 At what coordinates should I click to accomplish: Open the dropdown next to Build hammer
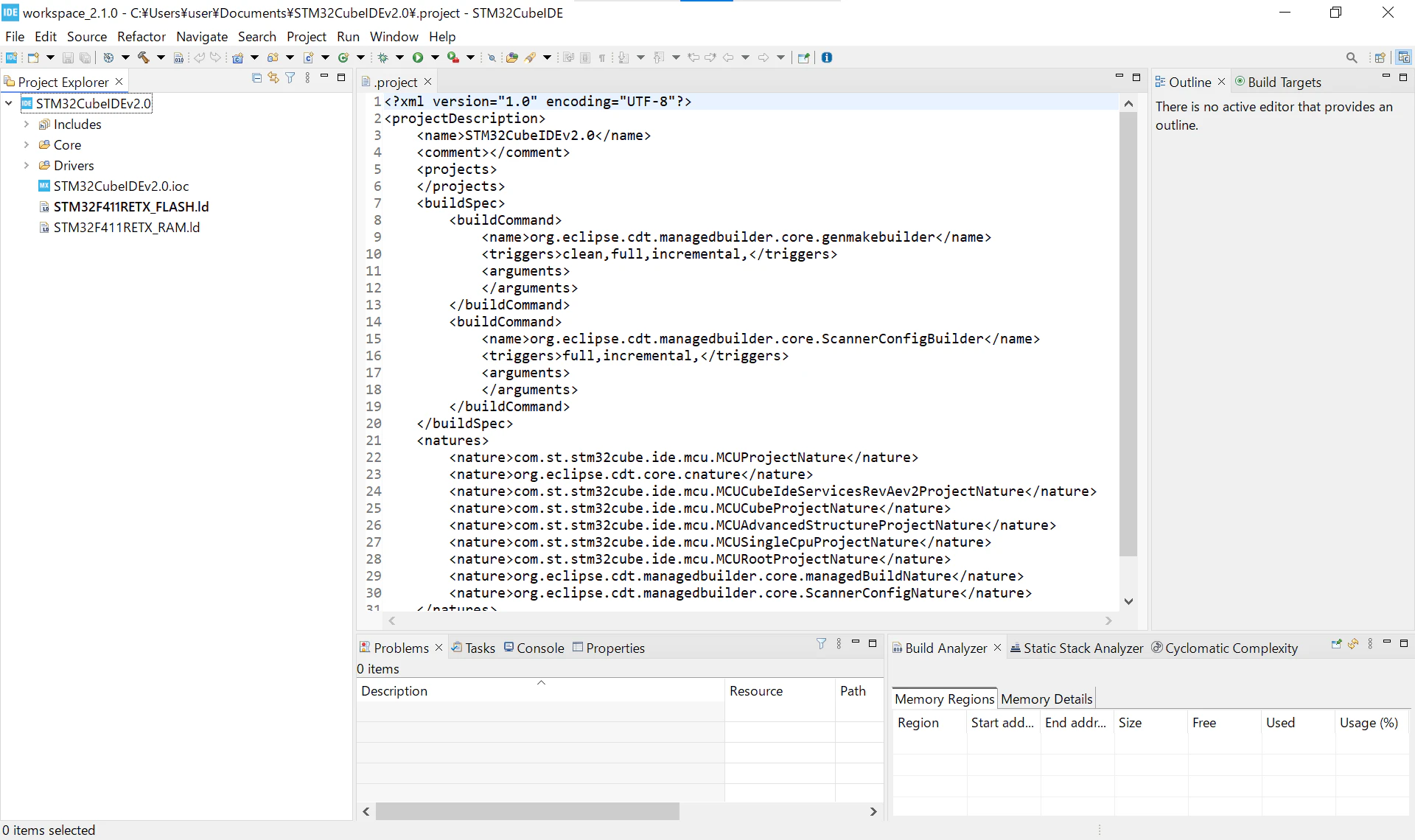click(x=161, y=57)
